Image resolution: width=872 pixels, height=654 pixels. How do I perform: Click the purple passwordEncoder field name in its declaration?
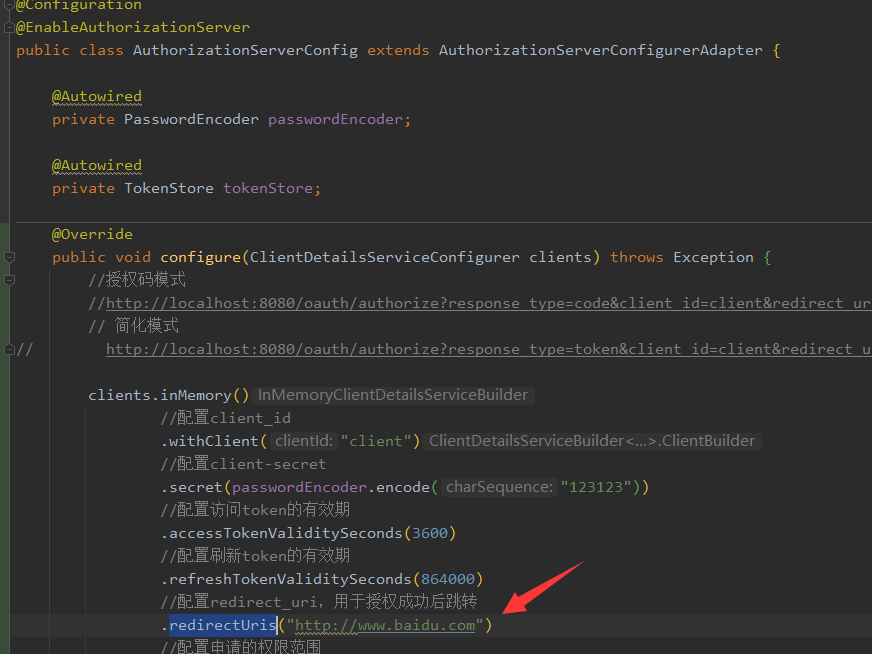pyautogui.click(x=335, y=120)
